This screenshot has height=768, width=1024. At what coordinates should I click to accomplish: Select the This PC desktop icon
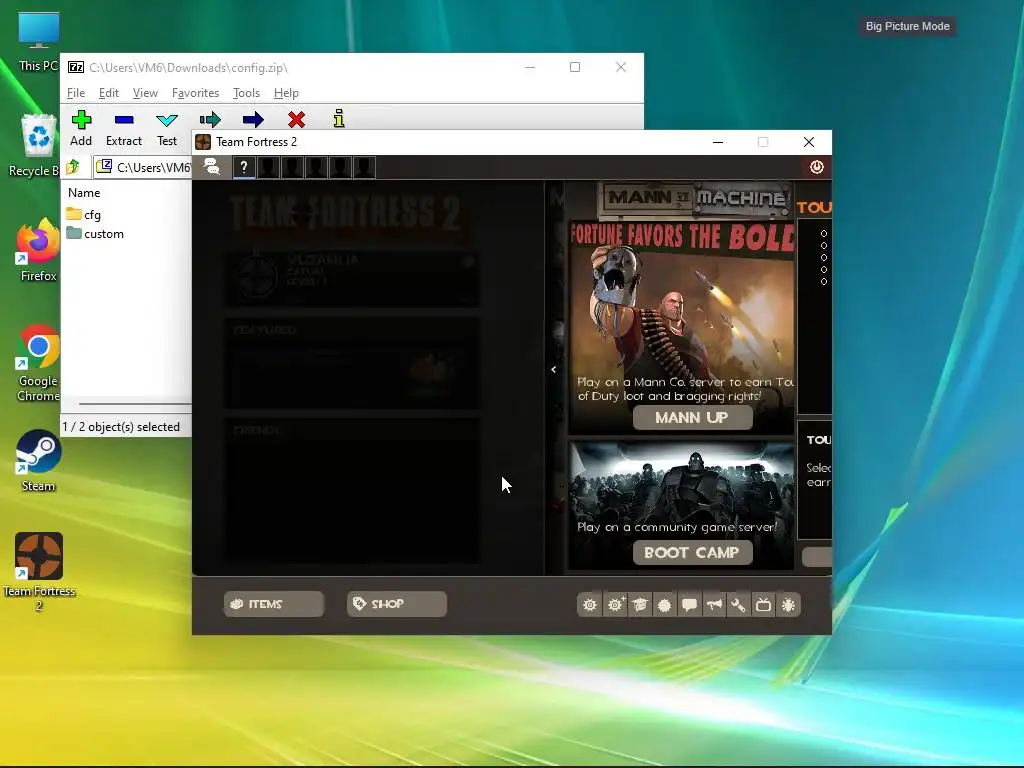pos(38,42)
